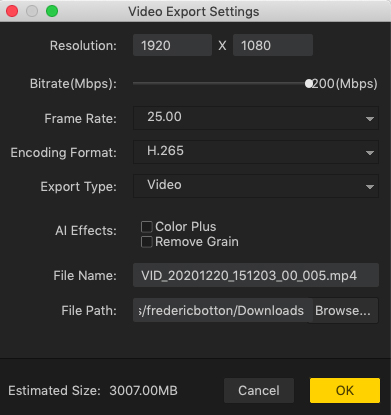Click Browse to choose file path
The width and height of the screenshot is (391, 415).
pyautogui.click(x=343, y=311)
